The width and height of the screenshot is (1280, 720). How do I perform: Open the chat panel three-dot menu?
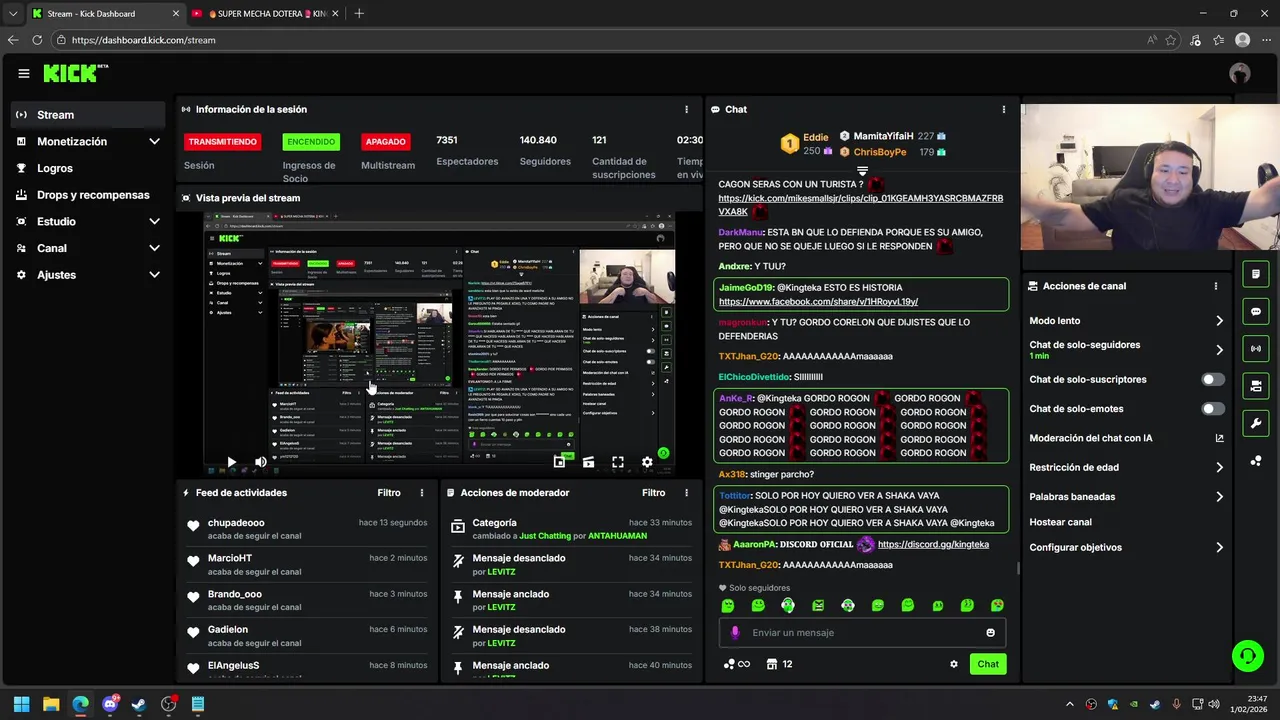[1004, 109]
